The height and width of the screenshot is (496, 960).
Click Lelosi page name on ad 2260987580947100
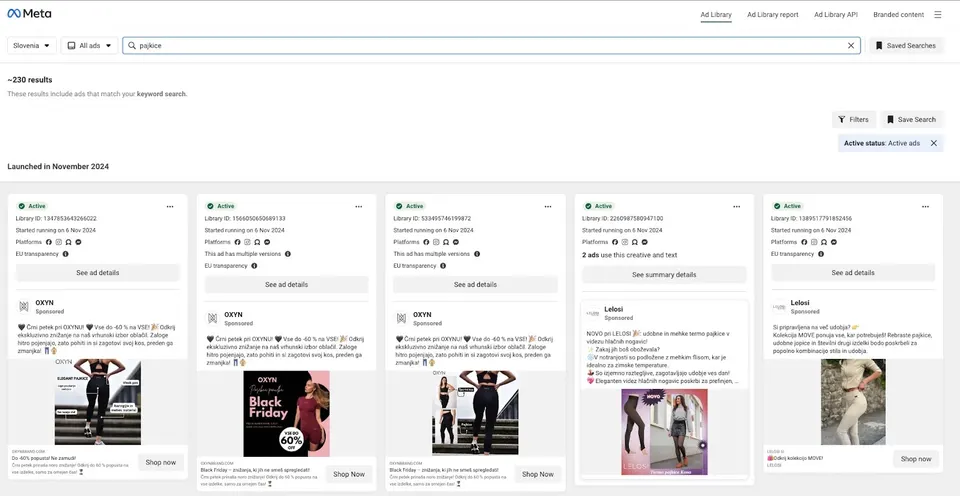tap(613, 309)
